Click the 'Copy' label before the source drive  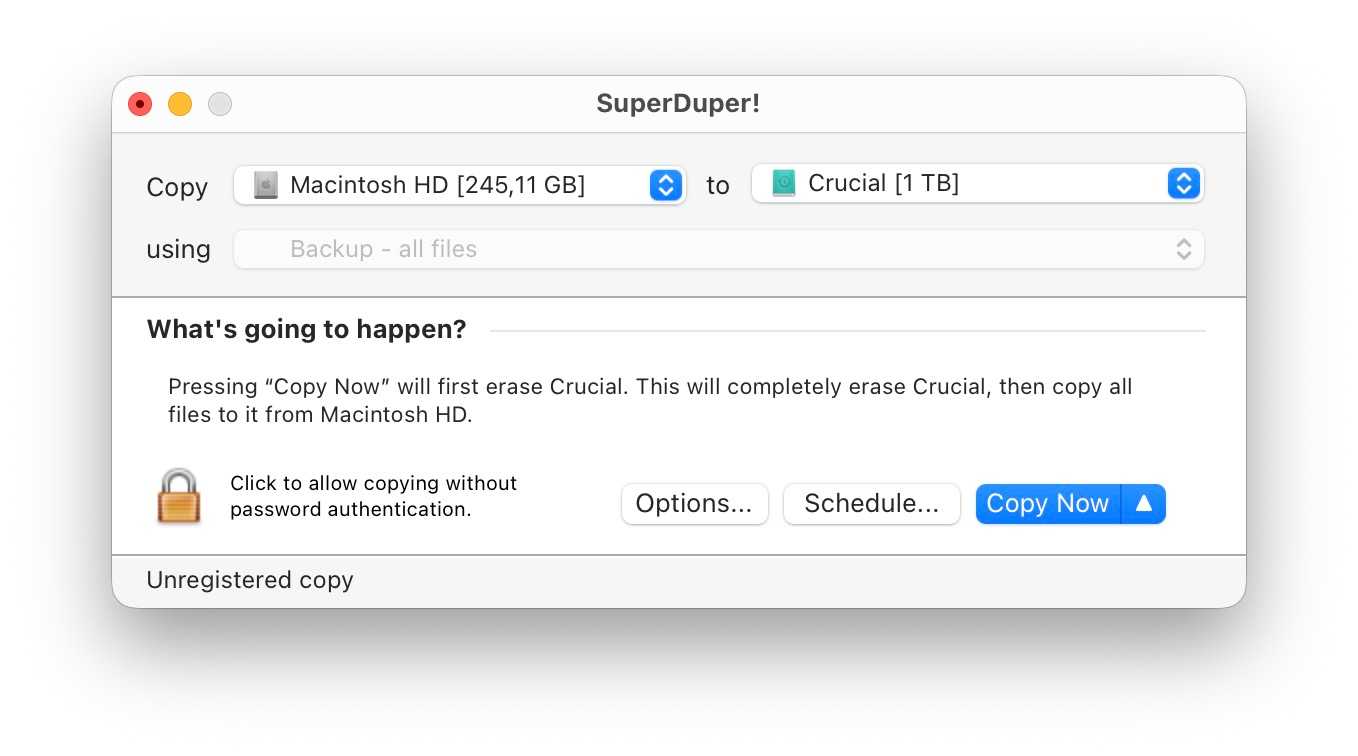177,187
